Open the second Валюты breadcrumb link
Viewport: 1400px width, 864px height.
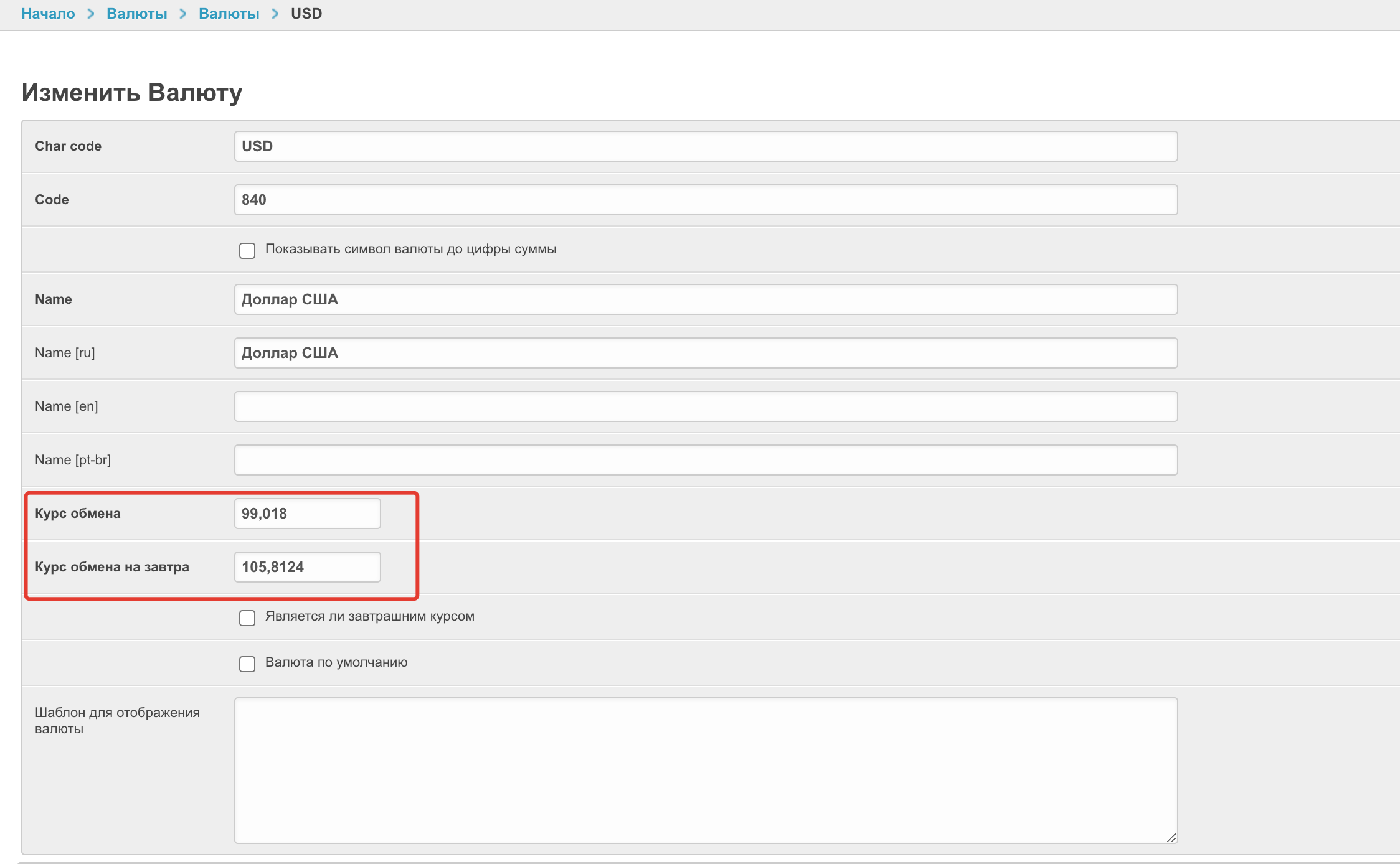pyautogui.click(x=229, y=14)
